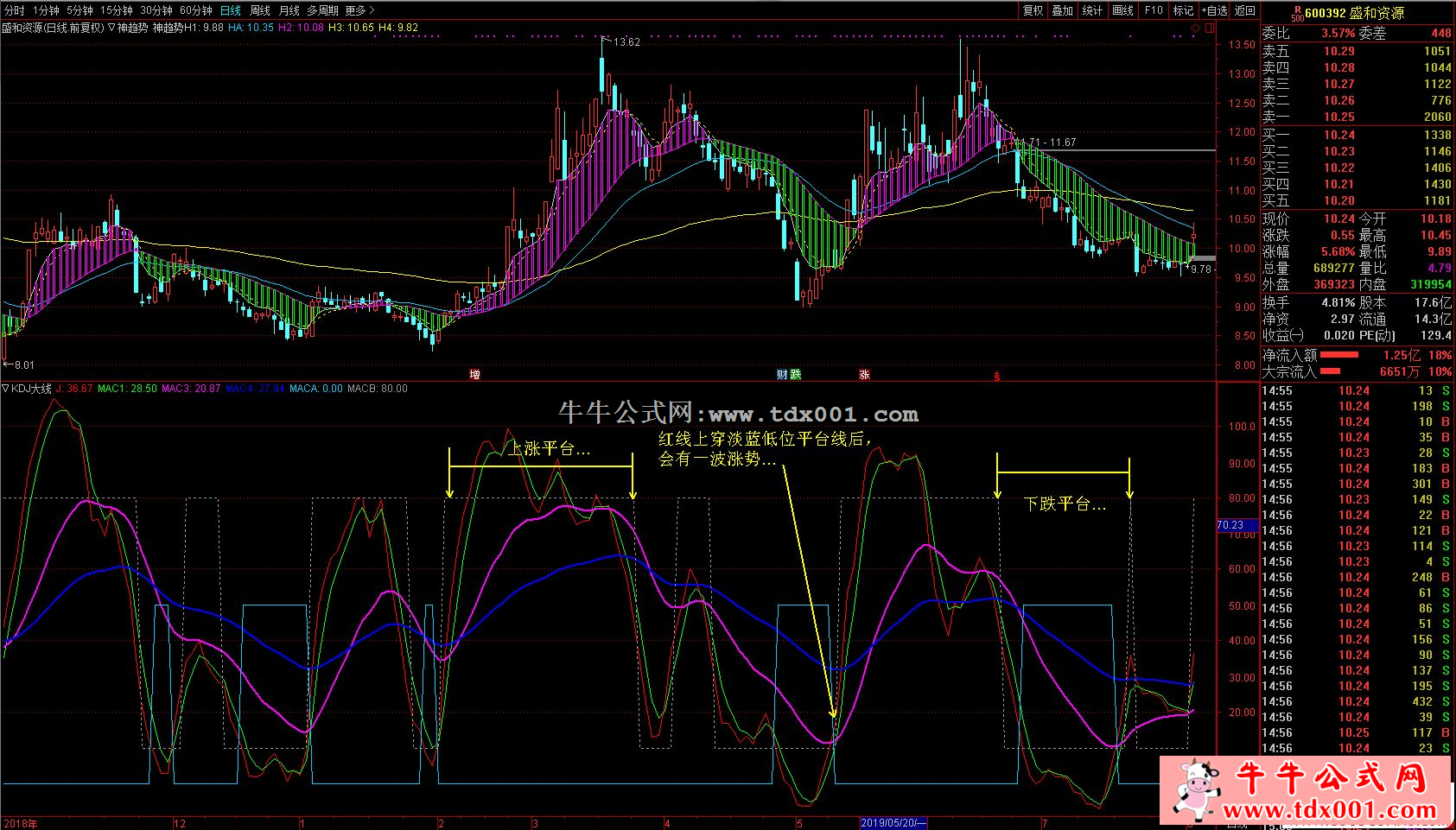Screen dimensions: 1456x830
Task: Click the 卖二 10.26 order row
Action: (1357, 100)
